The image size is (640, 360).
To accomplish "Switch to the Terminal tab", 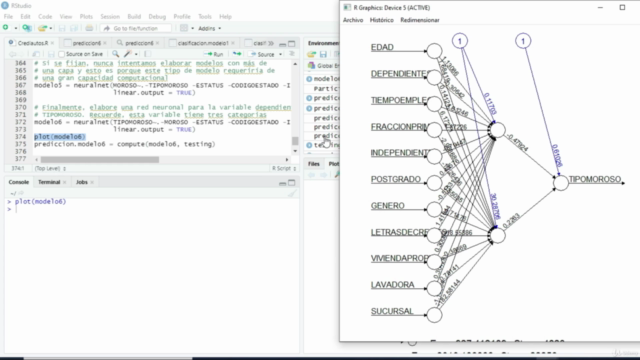I will tap(49, 182).
